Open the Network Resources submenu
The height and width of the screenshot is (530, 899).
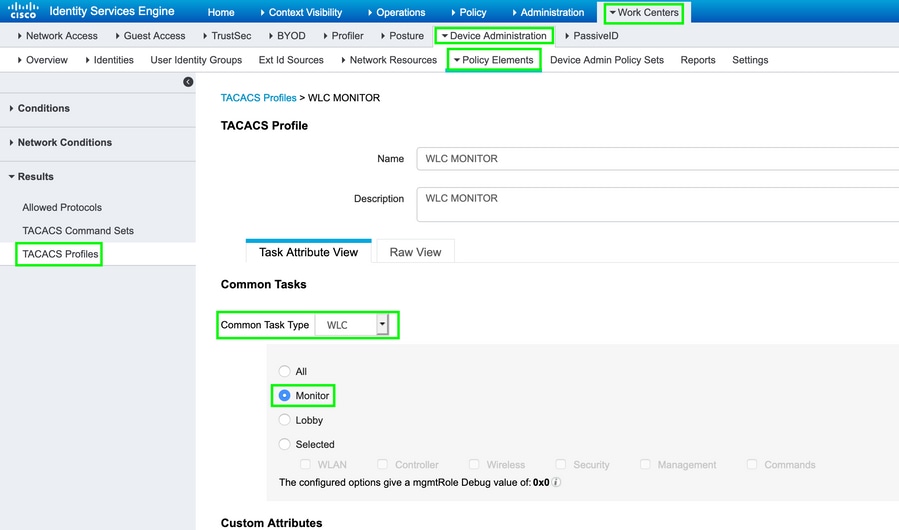pos(389,60)
